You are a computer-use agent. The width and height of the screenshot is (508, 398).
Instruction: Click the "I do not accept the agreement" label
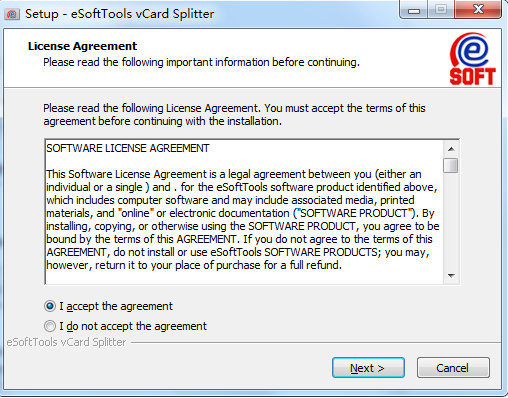click(133, 326)
